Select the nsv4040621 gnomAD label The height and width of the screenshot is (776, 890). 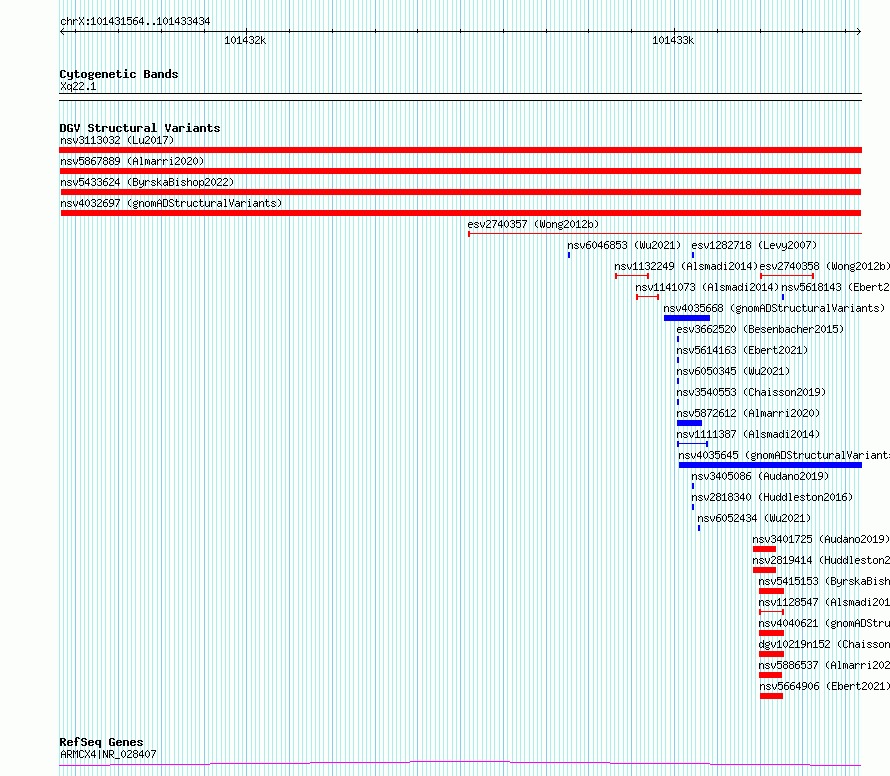[824, 623]
